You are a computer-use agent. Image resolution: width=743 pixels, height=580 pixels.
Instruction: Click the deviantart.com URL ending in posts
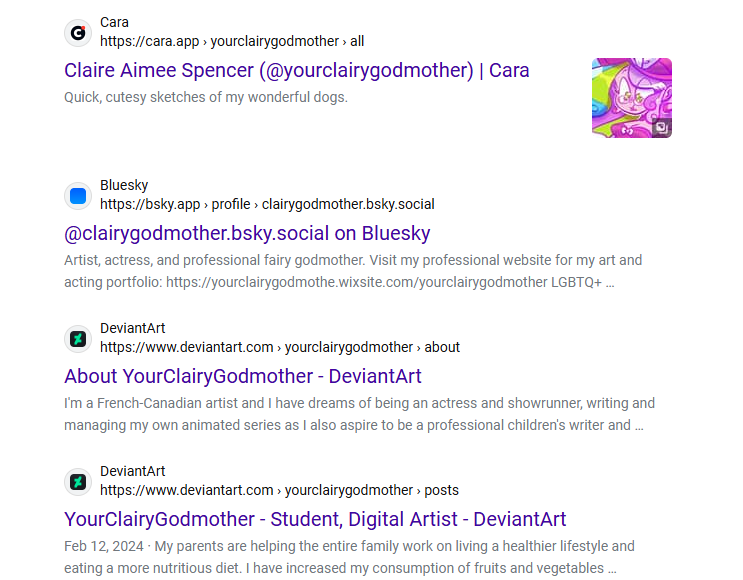click(x=279, y=490)
